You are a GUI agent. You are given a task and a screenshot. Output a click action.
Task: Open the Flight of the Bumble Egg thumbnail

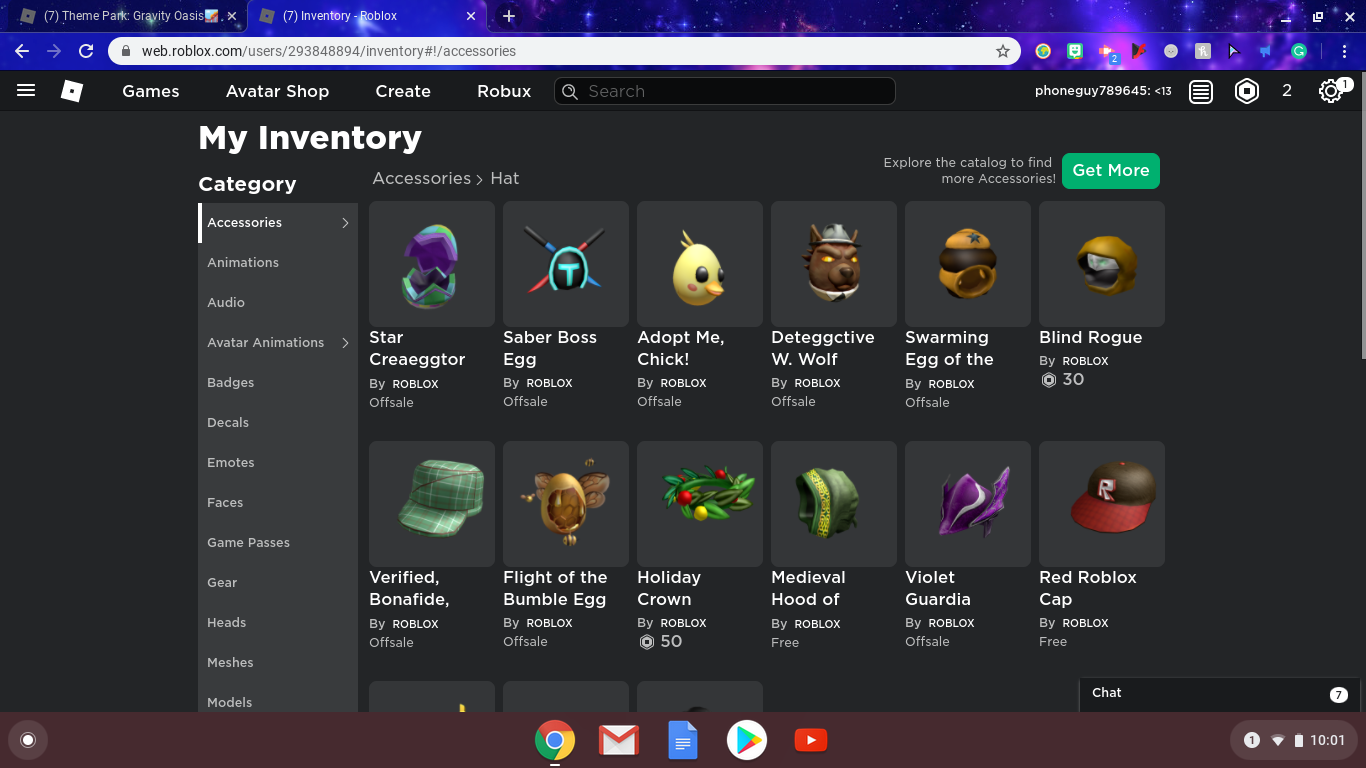566,504
